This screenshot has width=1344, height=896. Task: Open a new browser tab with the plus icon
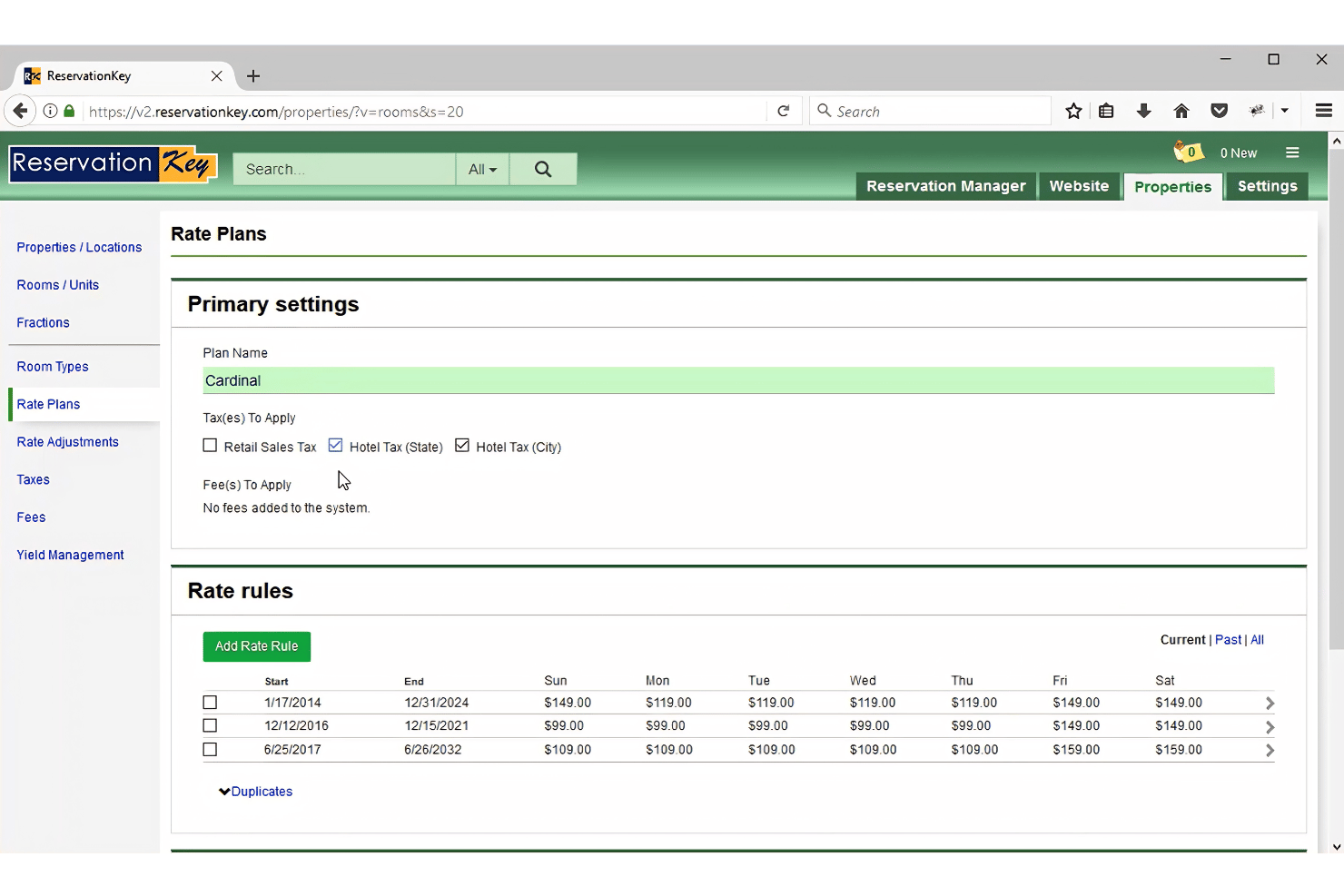(253, 76)
